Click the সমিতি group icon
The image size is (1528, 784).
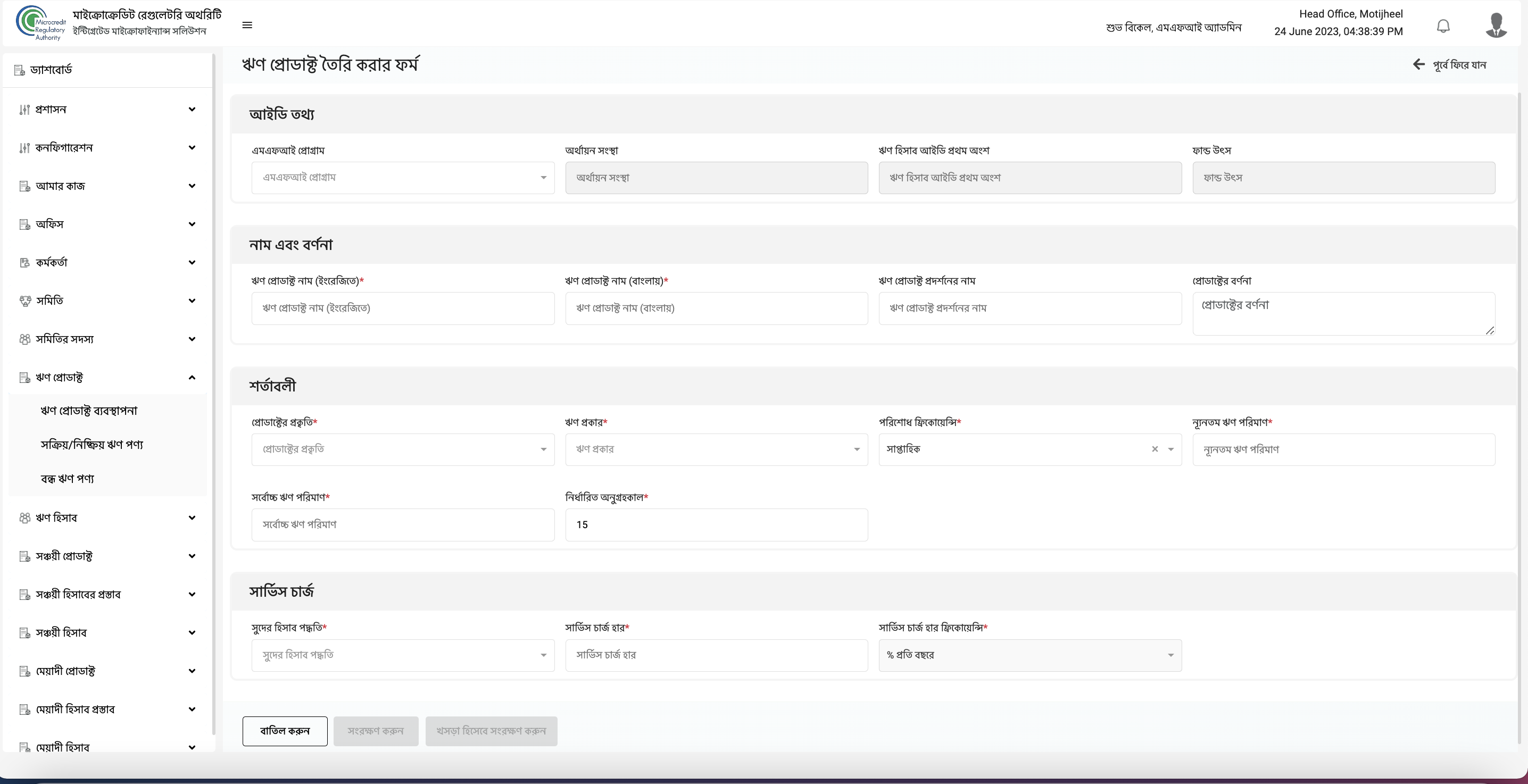25,301
